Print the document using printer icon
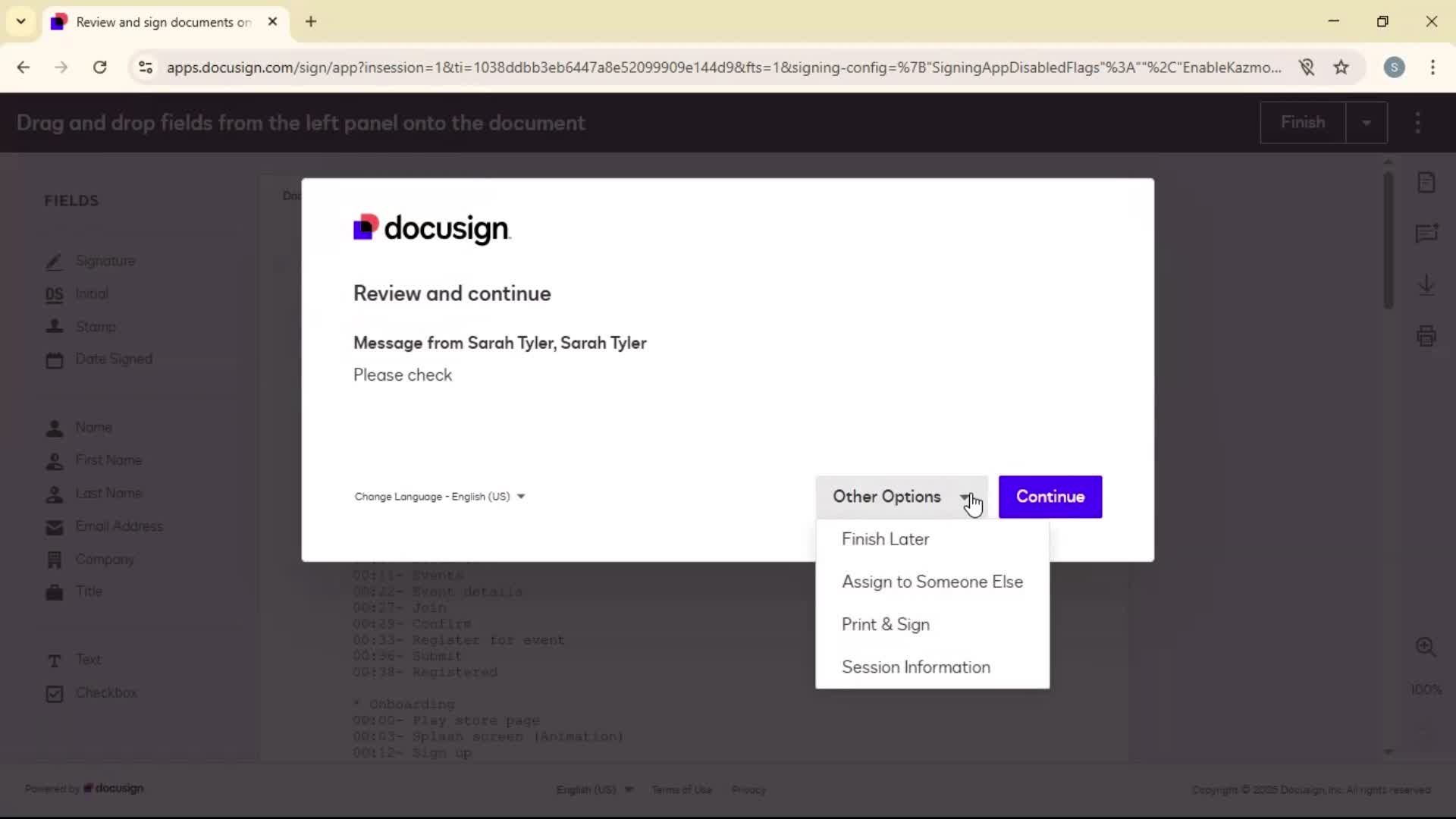 [x=1426, y=336]
